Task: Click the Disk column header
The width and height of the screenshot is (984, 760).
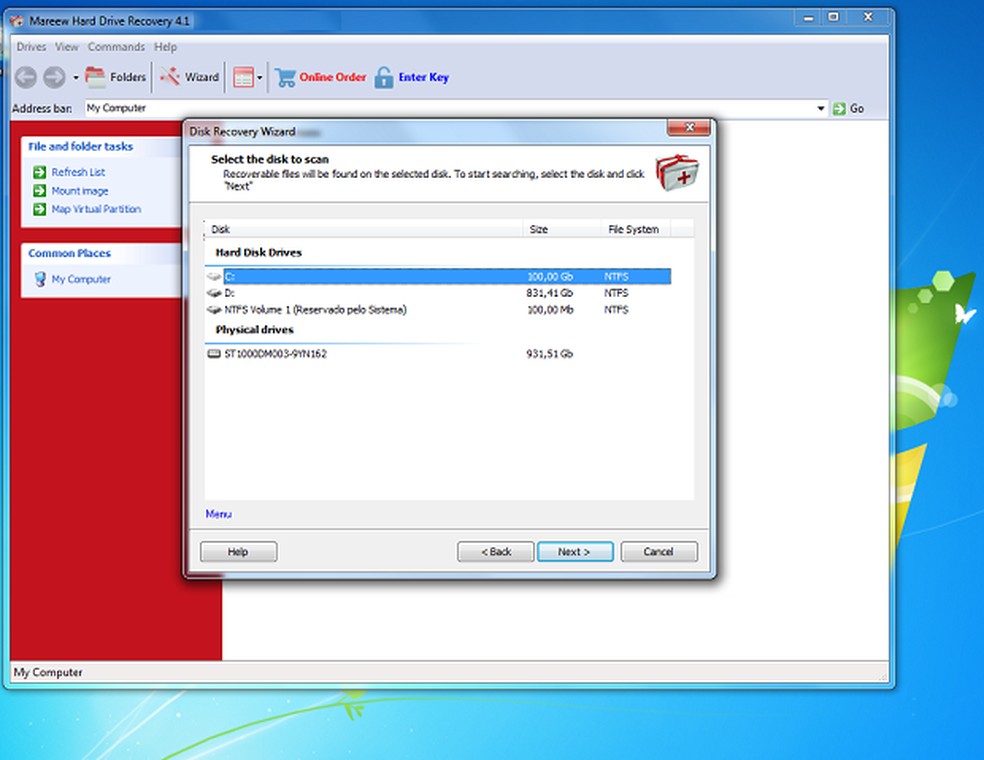Action: (364, 229)
